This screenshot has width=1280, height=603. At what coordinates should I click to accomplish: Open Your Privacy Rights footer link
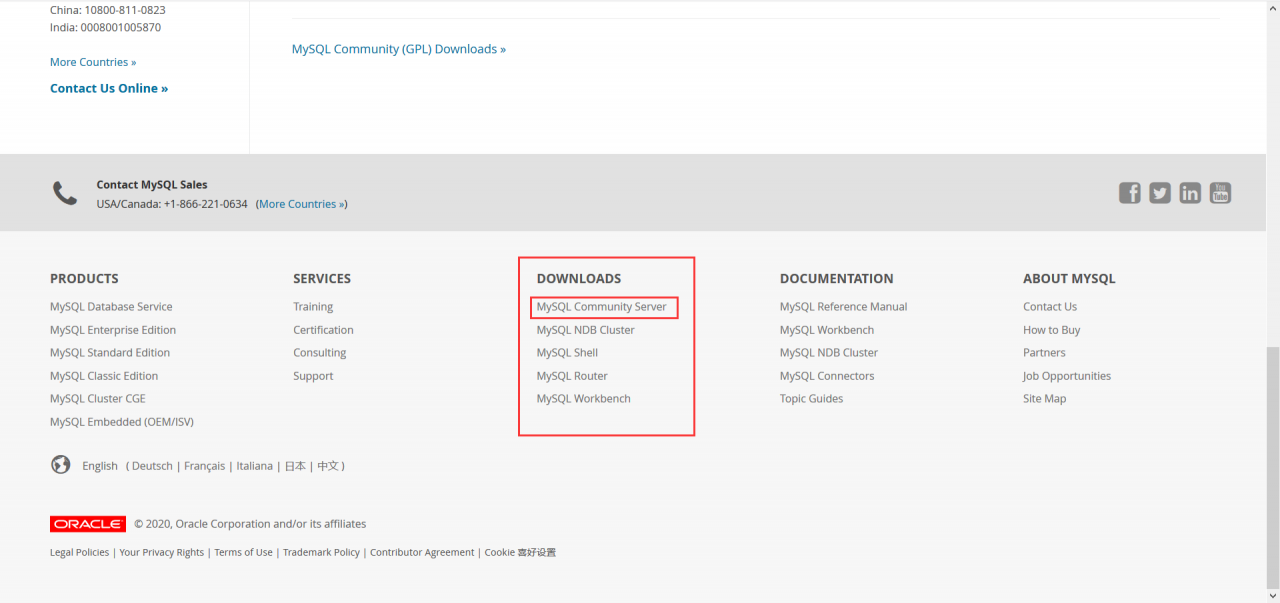(161, 553)
